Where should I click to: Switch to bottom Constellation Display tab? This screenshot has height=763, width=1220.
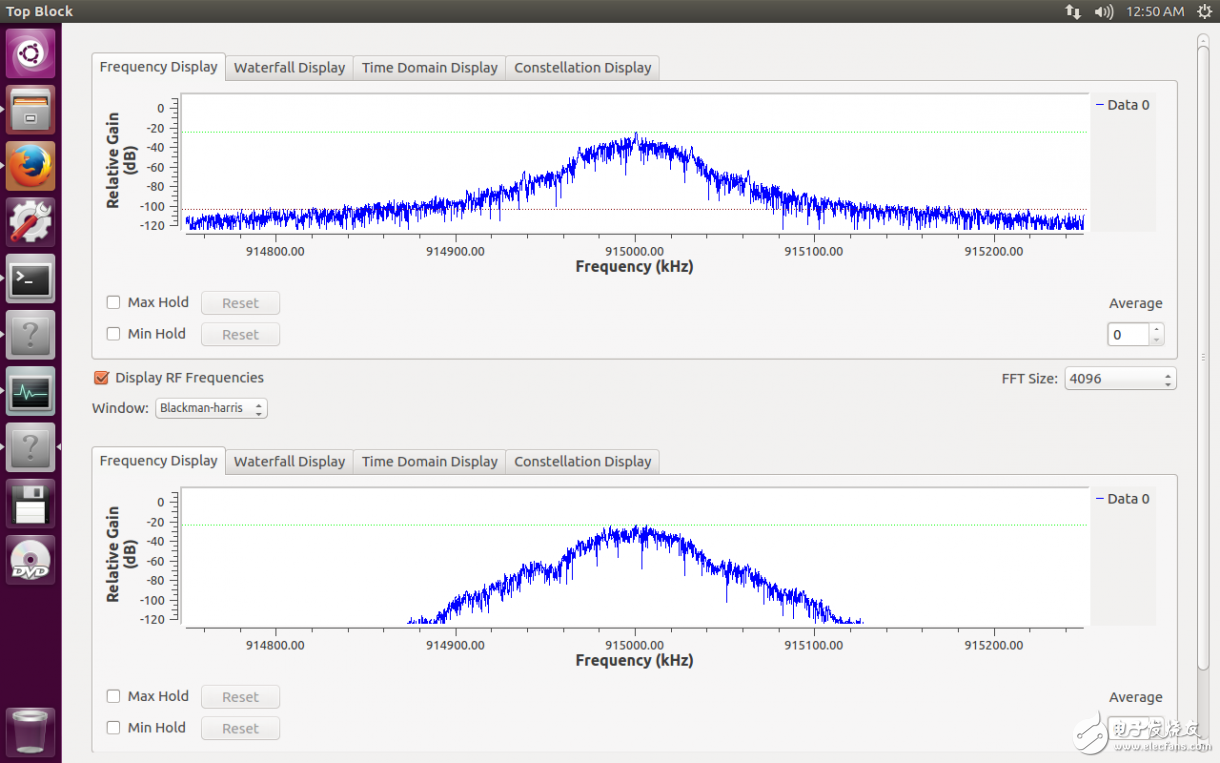582,462
